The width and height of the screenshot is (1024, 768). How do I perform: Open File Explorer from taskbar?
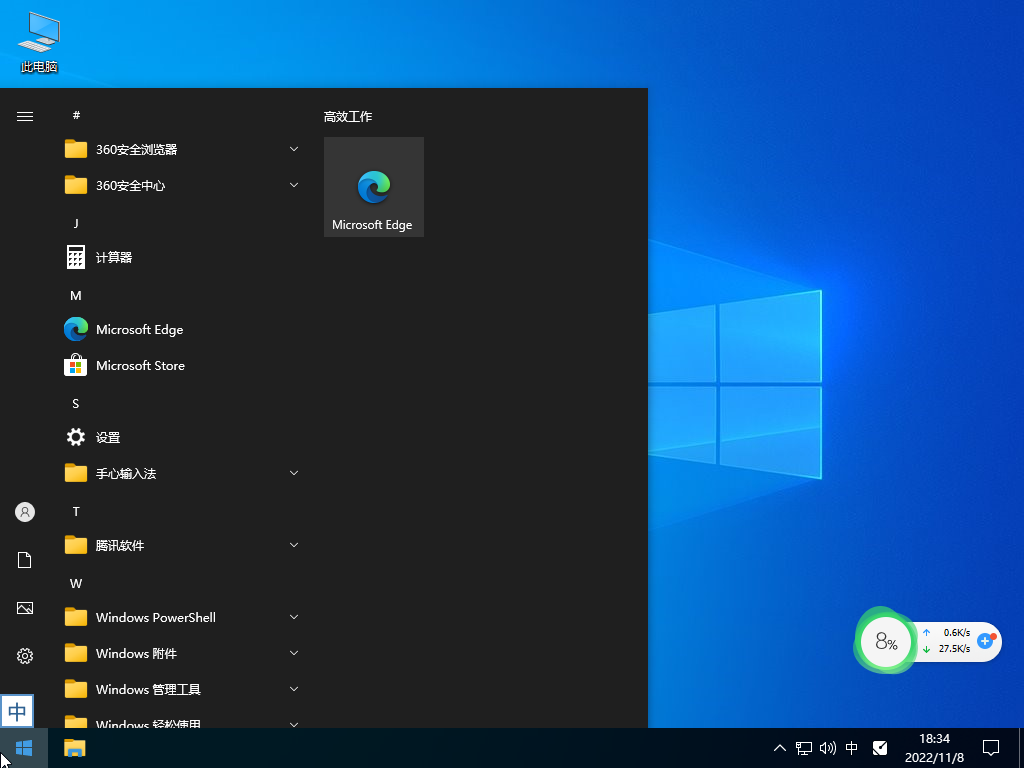tap(75, 748)
